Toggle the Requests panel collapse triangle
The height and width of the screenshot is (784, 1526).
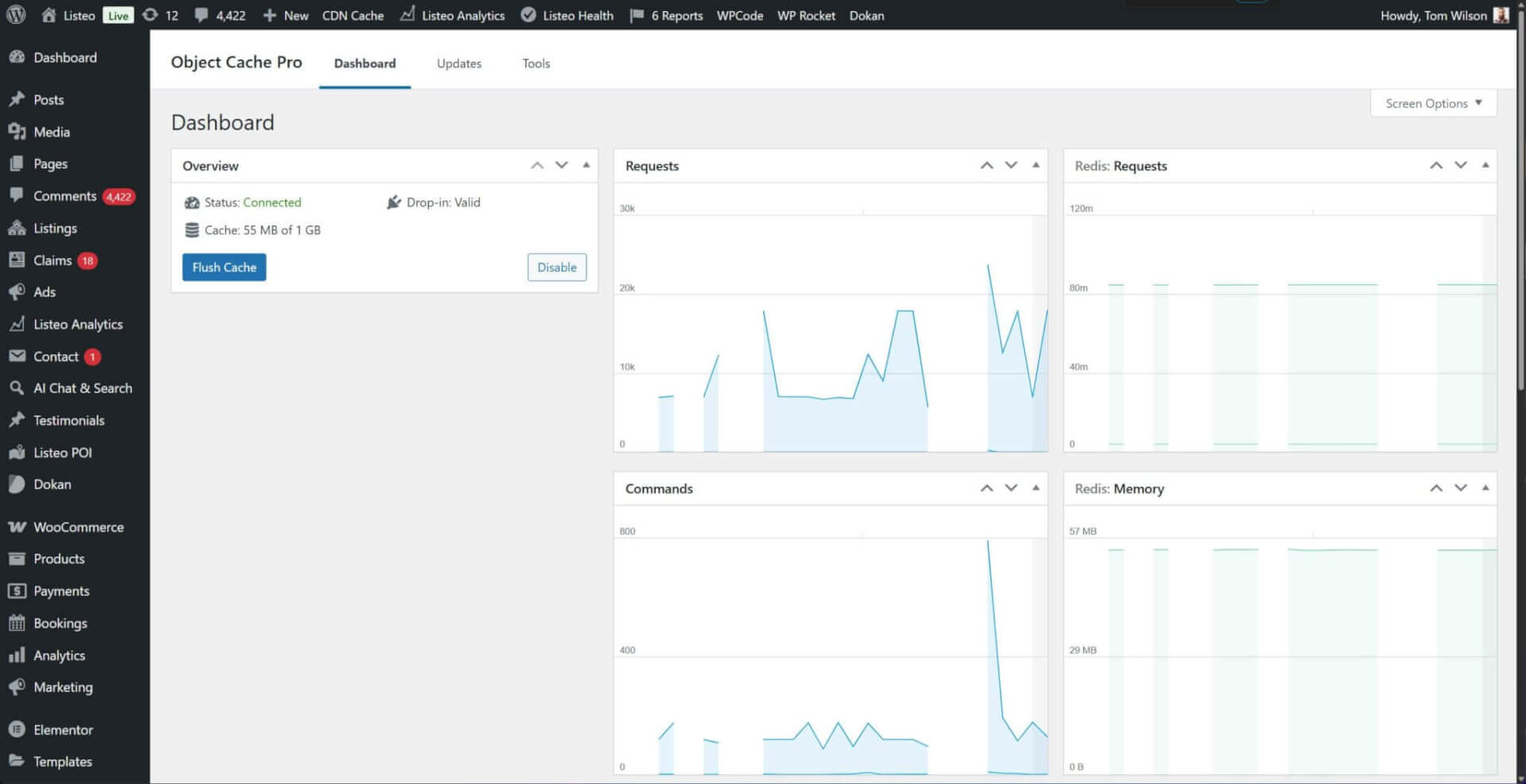1036,165
